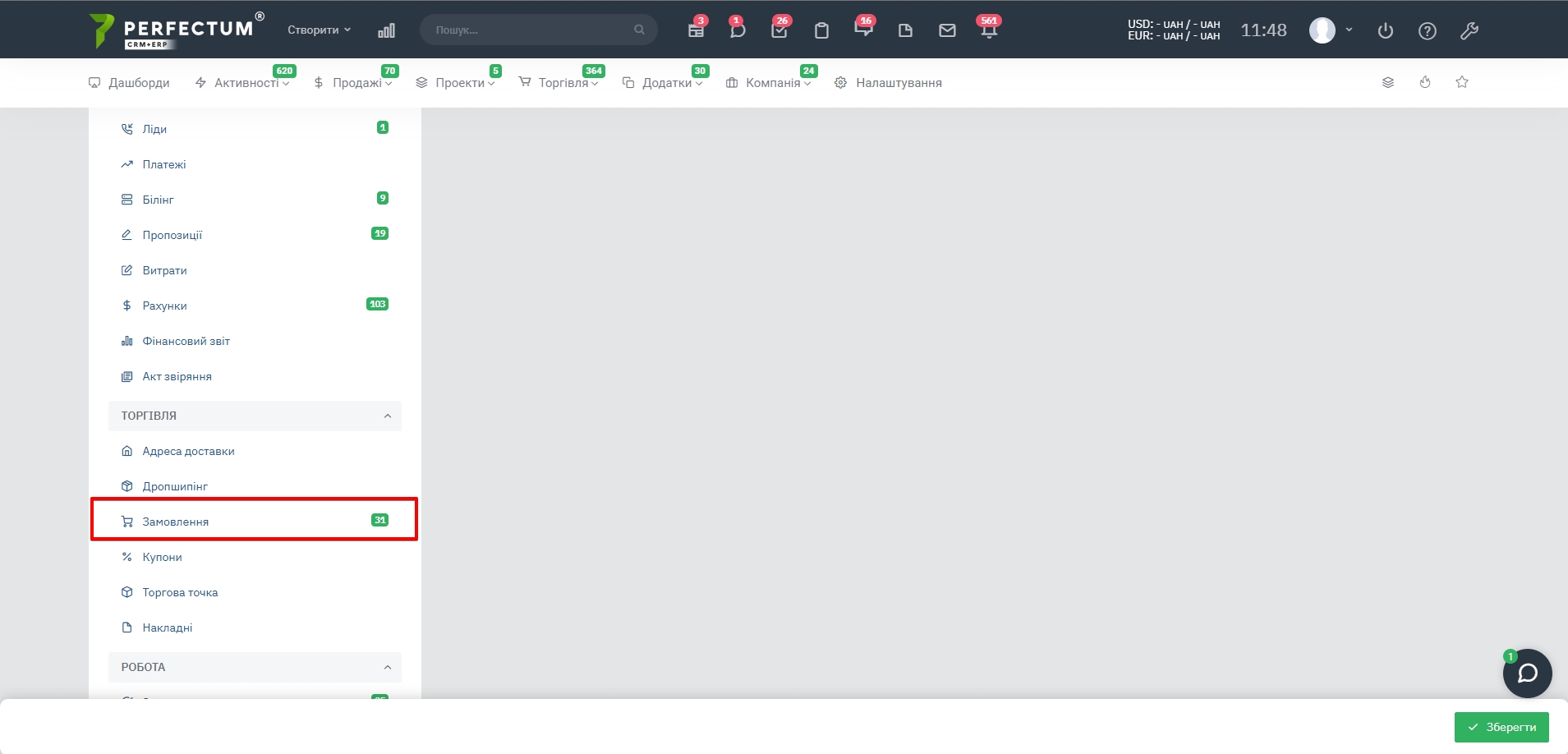
Task: Click the wrench setup icon
Action: click(x=1469, y=31)
